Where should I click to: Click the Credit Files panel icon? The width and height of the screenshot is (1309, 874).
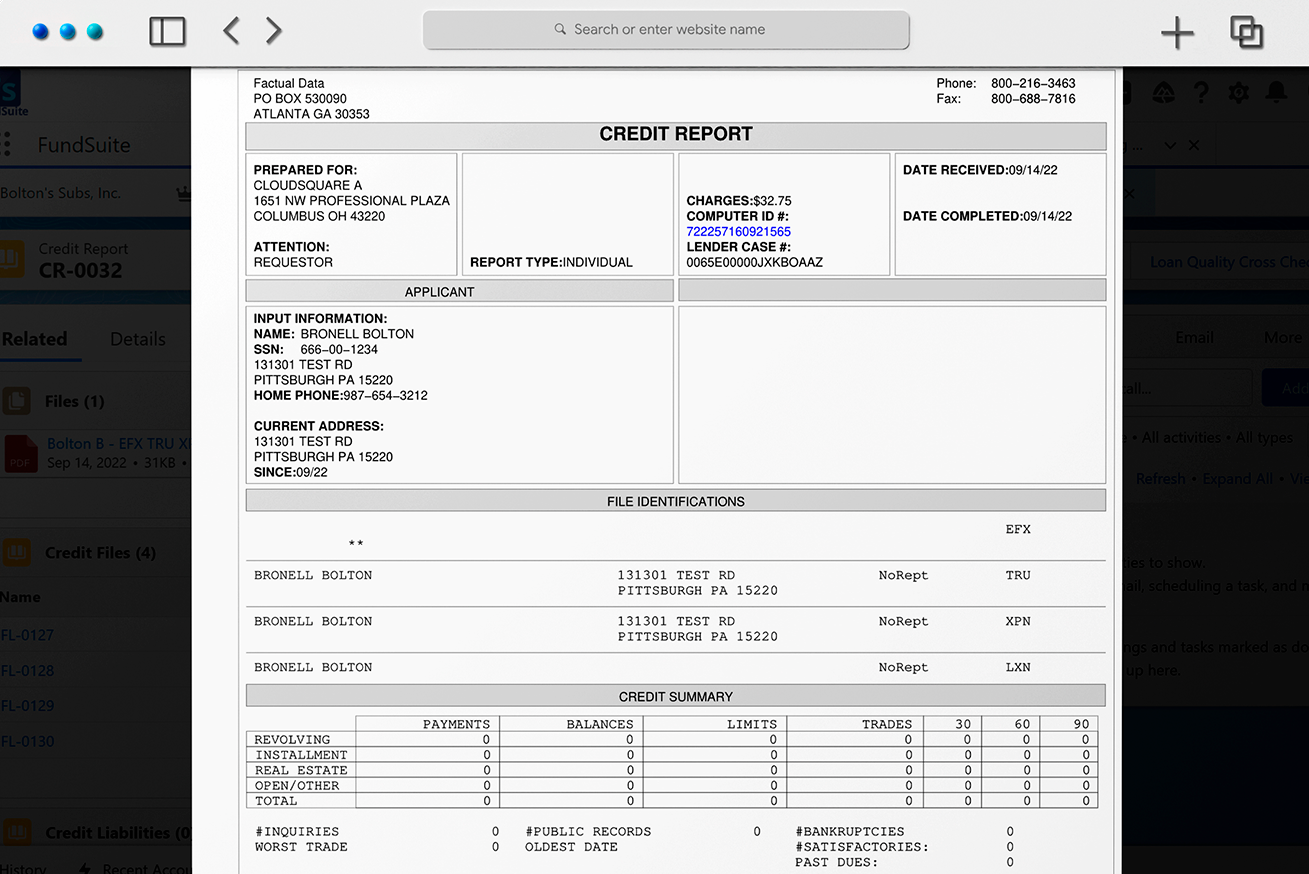[x=16, y=552]
